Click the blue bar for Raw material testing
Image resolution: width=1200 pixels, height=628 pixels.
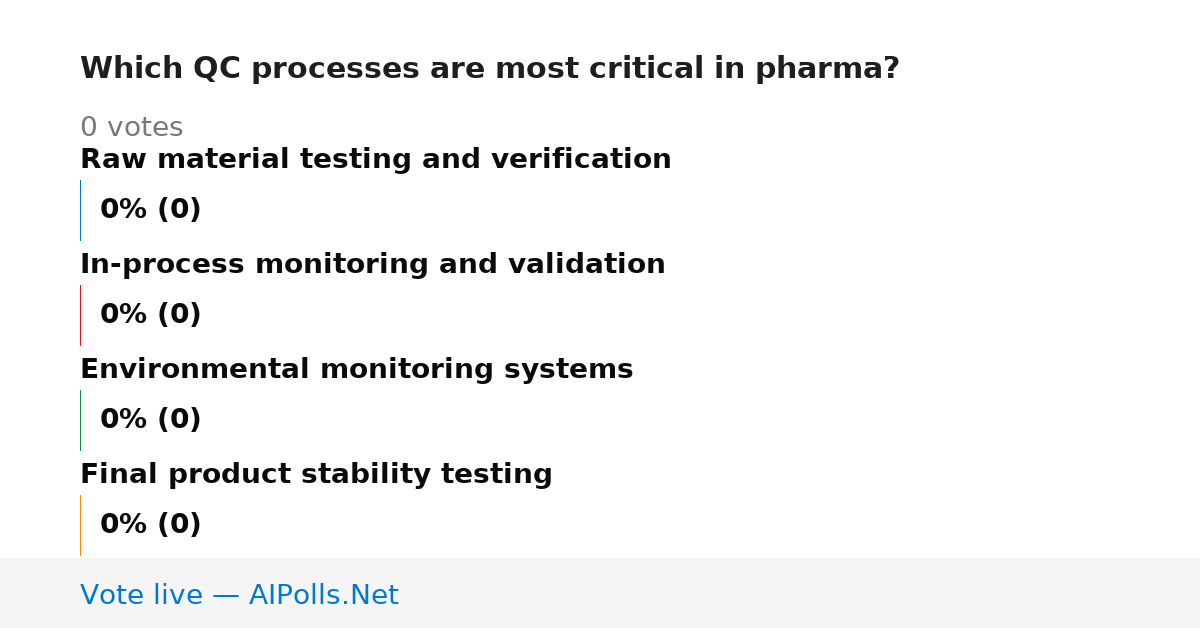pyautogui.click(x=80, y=210)
